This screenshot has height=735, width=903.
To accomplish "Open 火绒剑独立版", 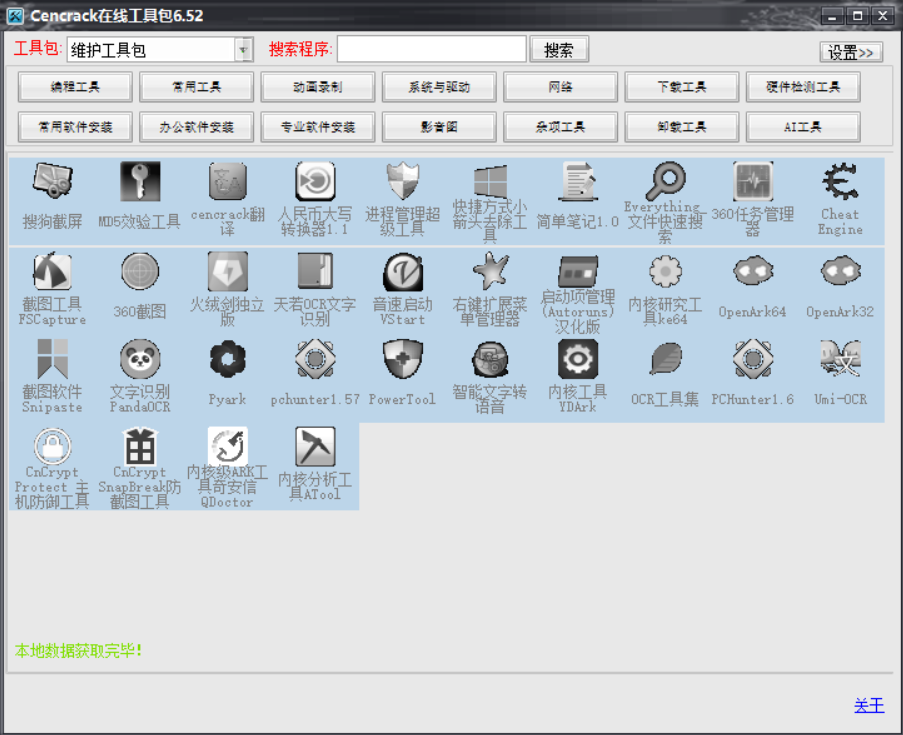I will (x=227, y=290).
